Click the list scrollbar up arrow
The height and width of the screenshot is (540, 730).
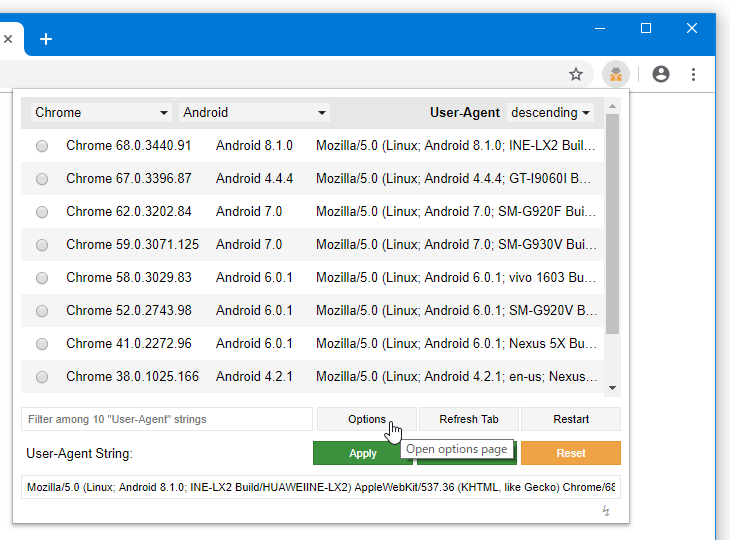click(x=612, y=107)
